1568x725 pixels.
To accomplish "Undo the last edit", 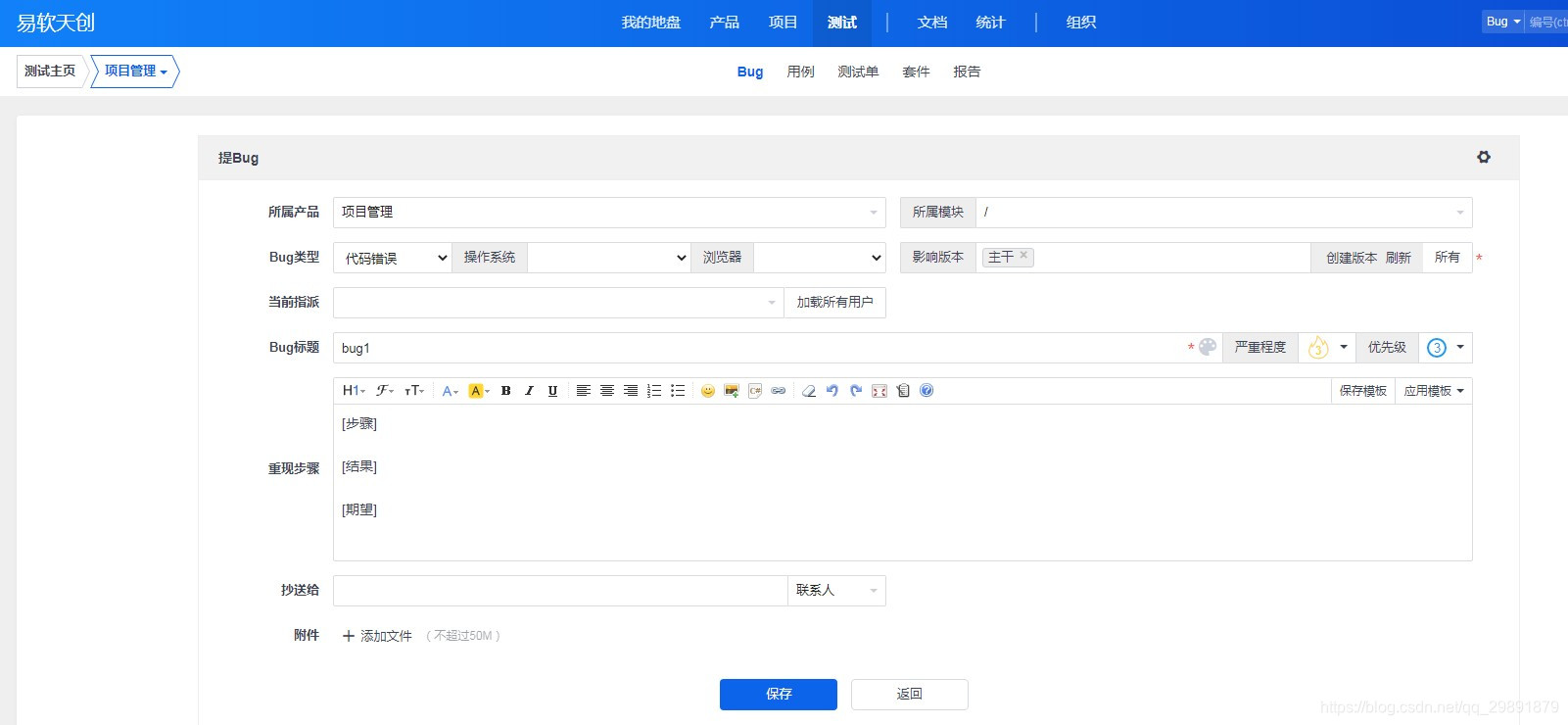I will 832,391.
